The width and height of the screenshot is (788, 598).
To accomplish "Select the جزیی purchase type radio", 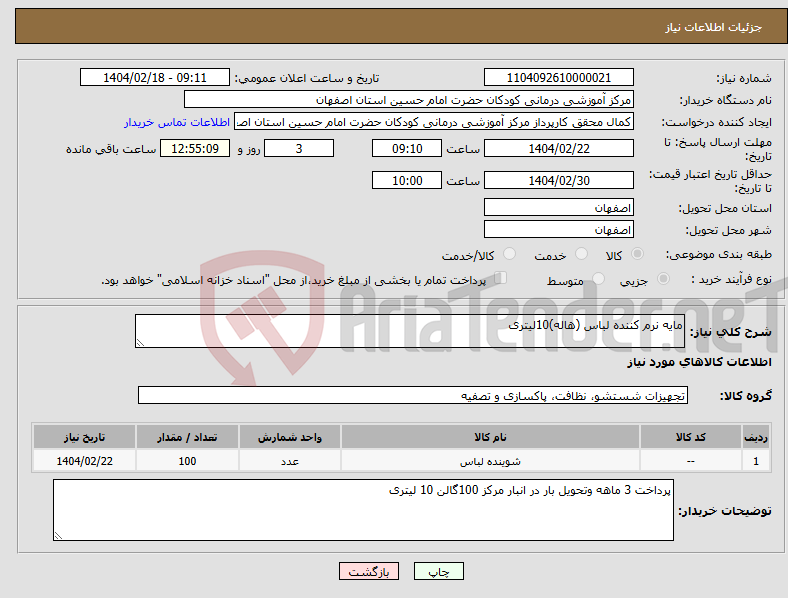I will 663,279.
